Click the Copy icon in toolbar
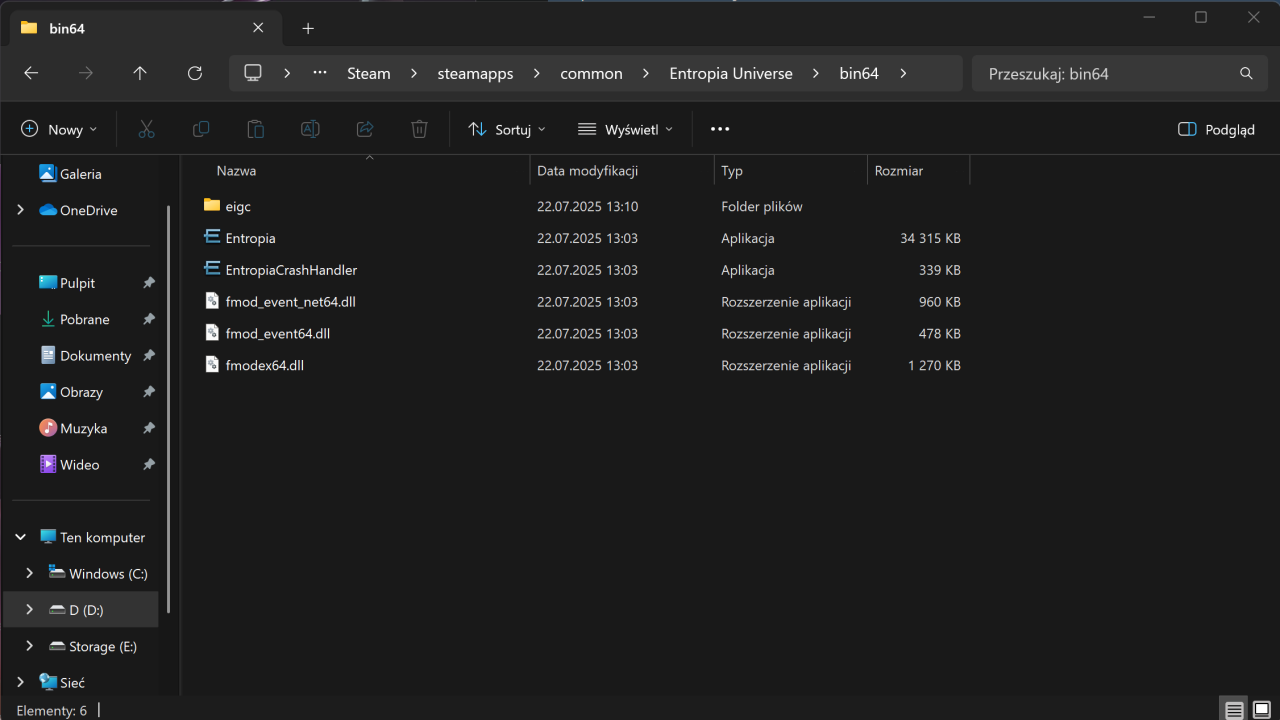 click(x=201, y=129)
